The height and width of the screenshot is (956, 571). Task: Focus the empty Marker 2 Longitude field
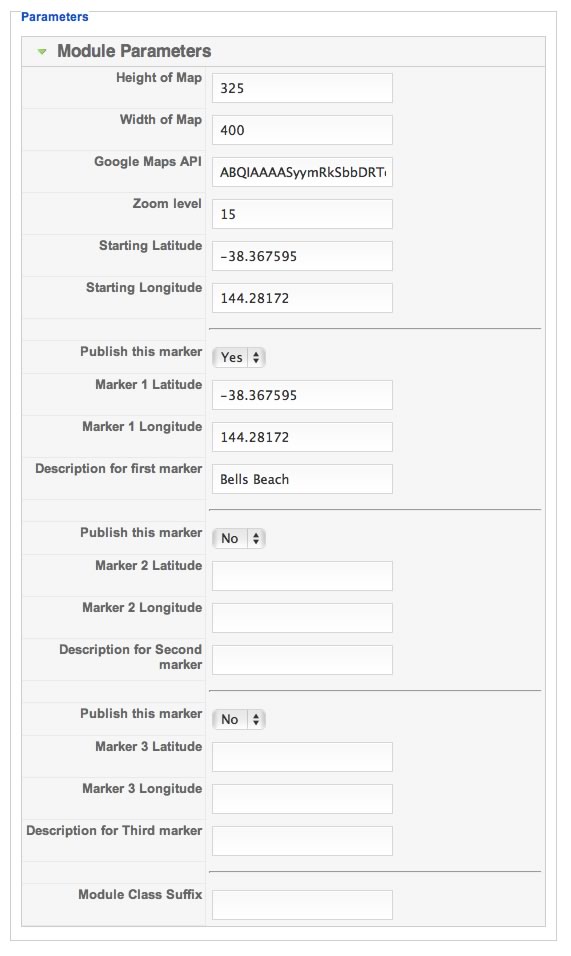click(x=302, y=619)
